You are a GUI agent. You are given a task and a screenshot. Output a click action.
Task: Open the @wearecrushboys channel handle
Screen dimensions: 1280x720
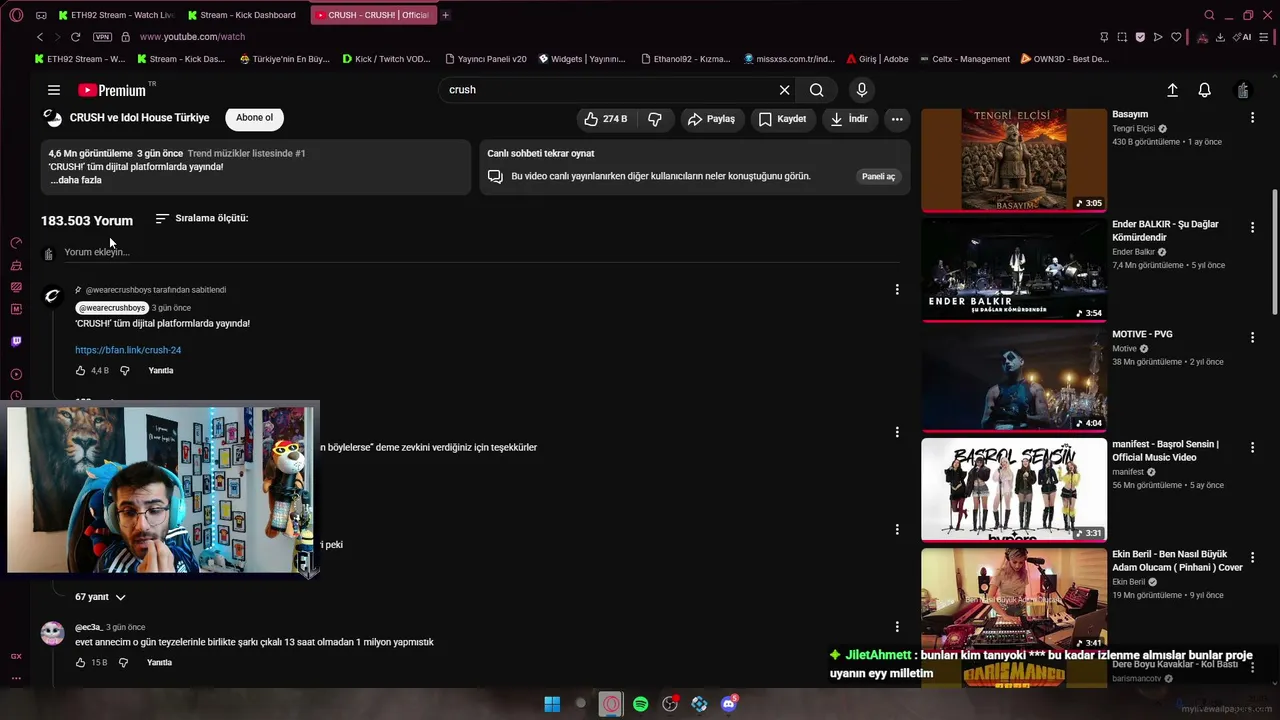(112, 308)
